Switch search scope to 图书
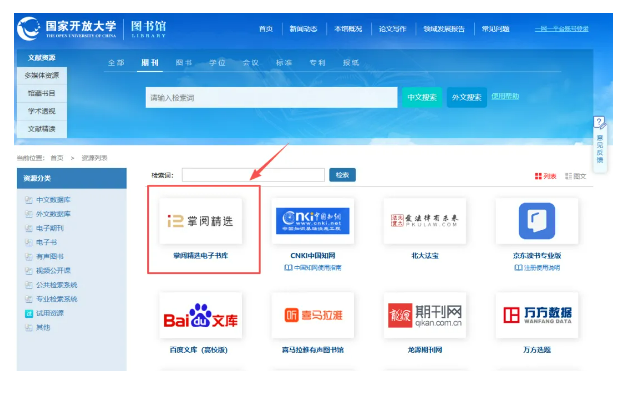 click(x=184, y=63)
